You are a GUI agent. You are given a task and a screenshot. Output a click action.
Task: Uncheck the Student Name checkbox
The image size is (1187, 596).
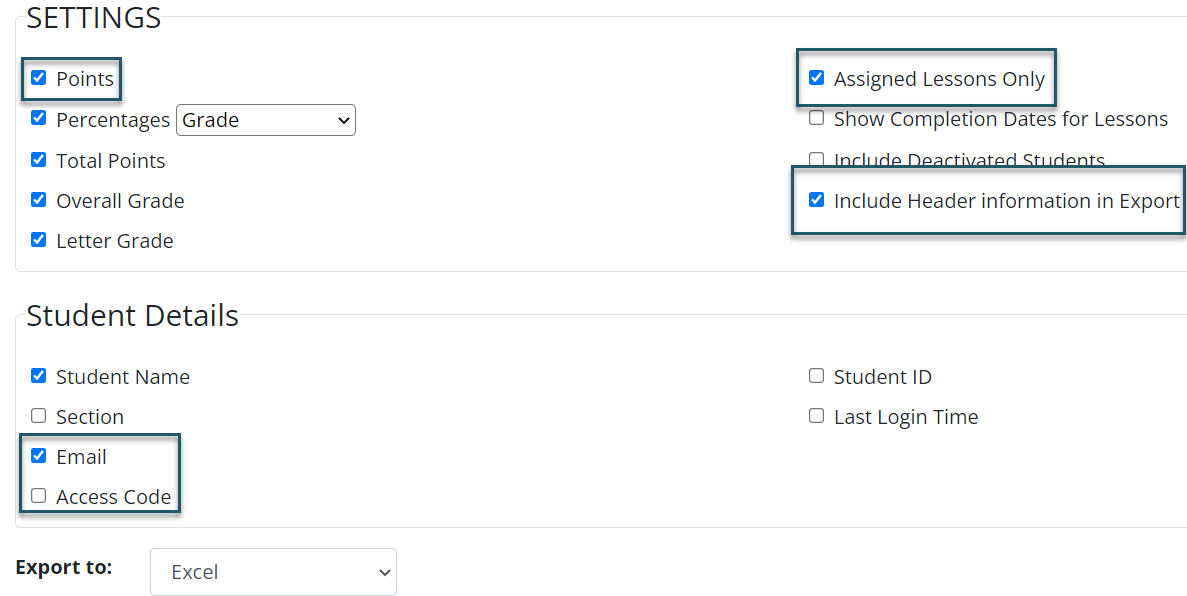click(x=39, y=376)
